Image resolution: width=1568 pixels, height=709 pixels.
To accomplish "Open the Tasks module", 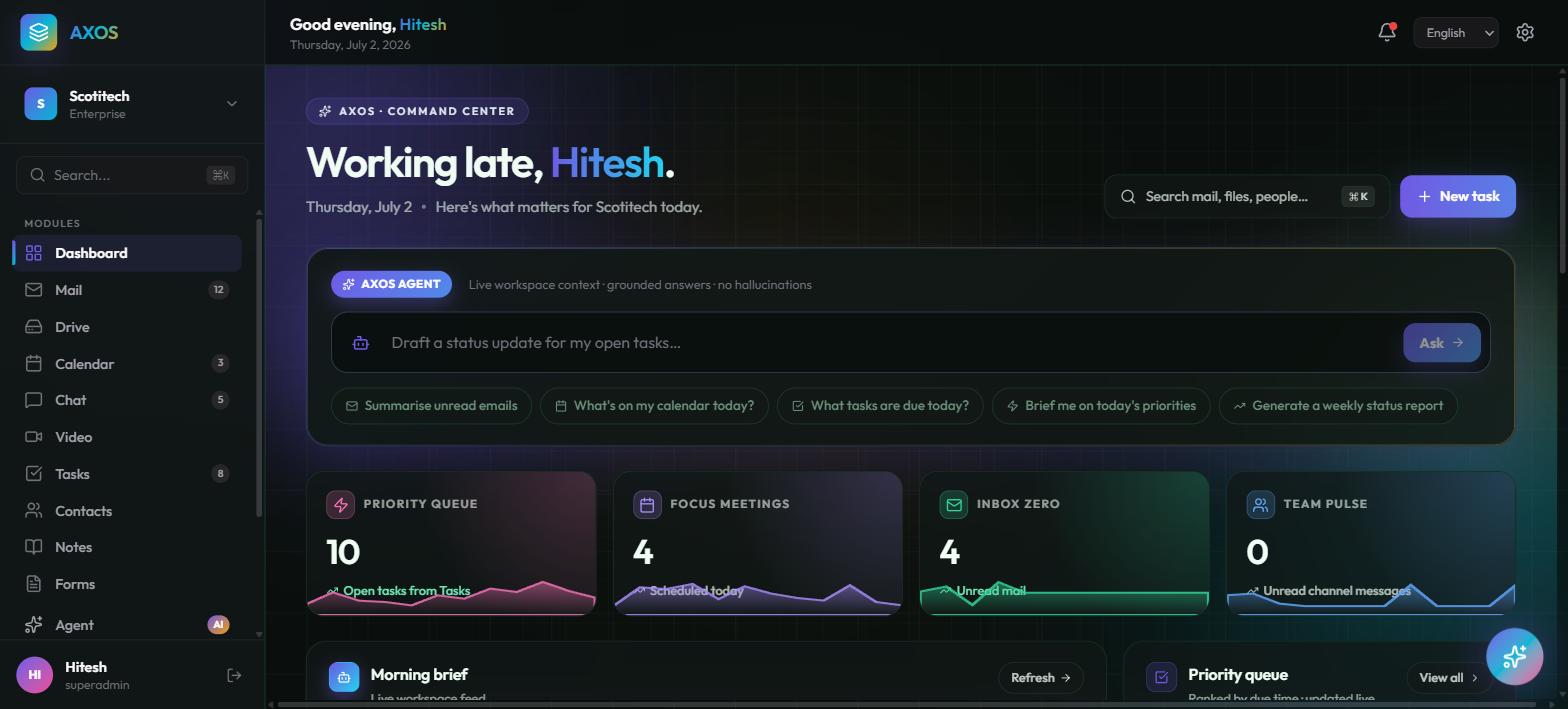I will point(127,474).
